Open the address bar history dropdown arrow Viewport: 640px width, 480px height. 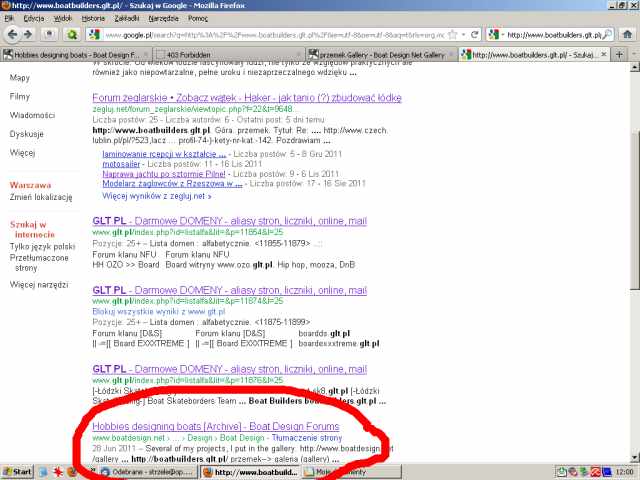[x=464, y=35]
